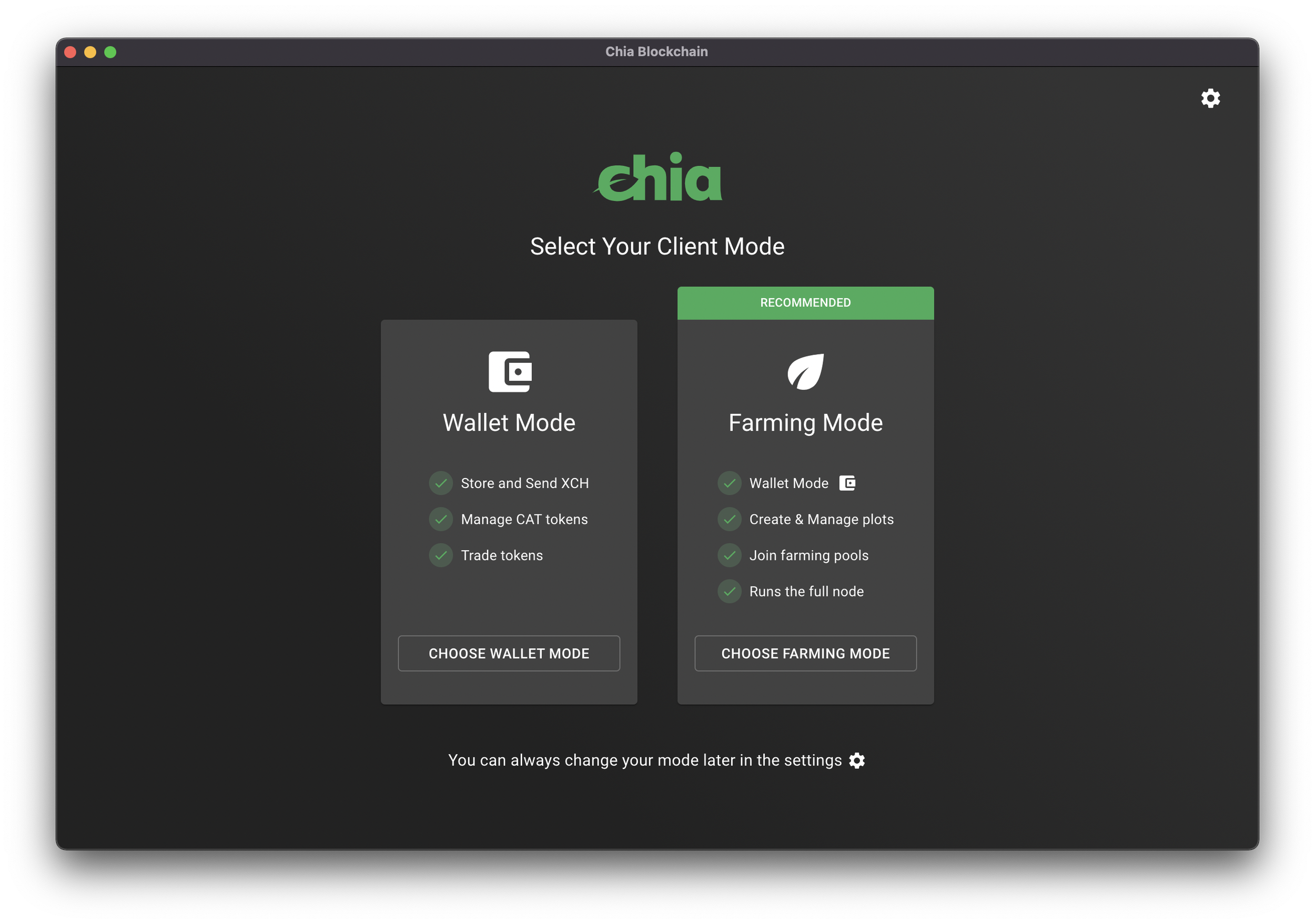Screen dimensions: 1315x924
Task: Click the green fullscreen window button
Action: [x=110, y=52]
